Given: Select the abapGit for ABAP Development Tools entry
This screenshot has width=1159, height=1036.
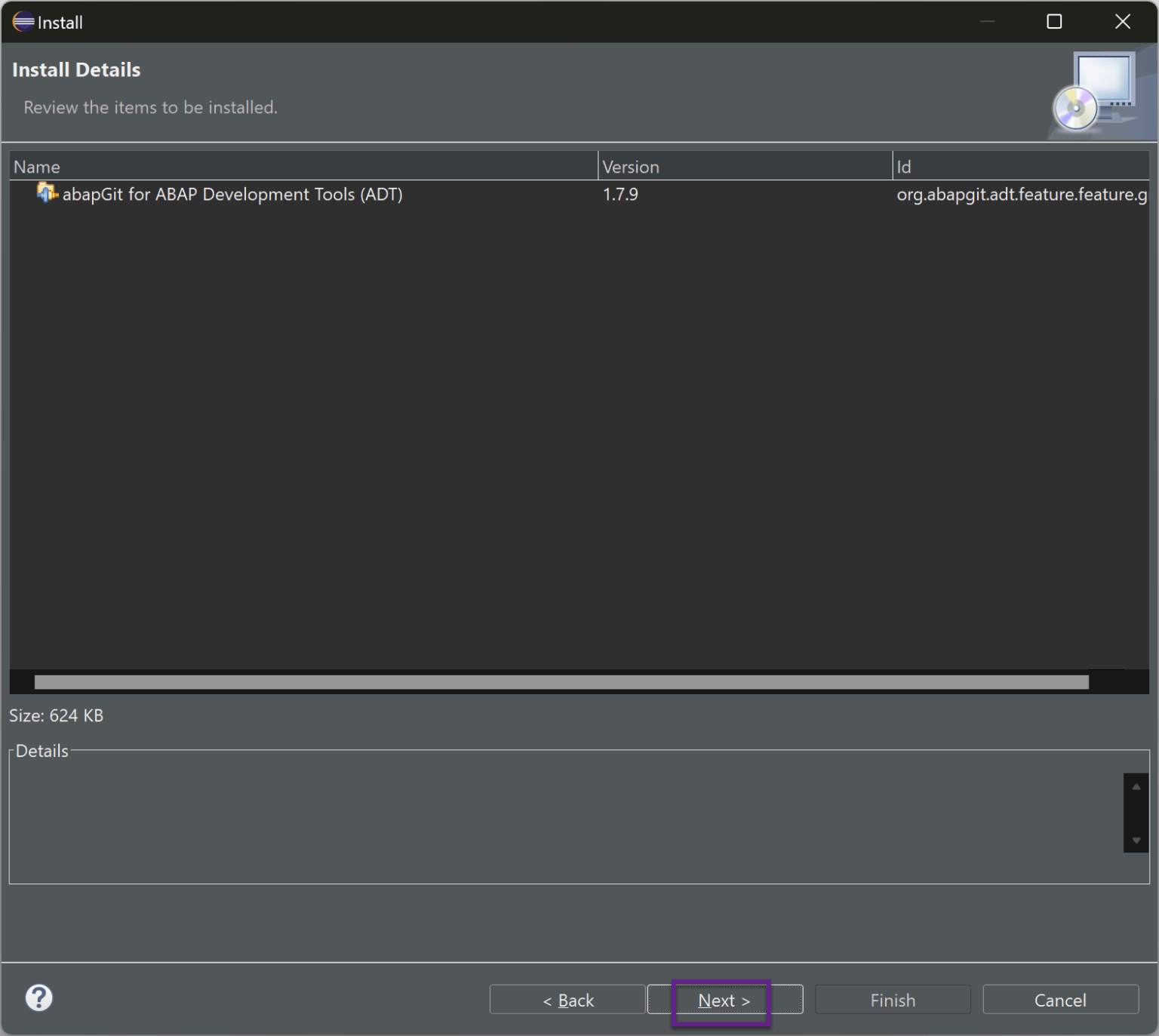Looking at the screenshot, I should tap(232, 194).
